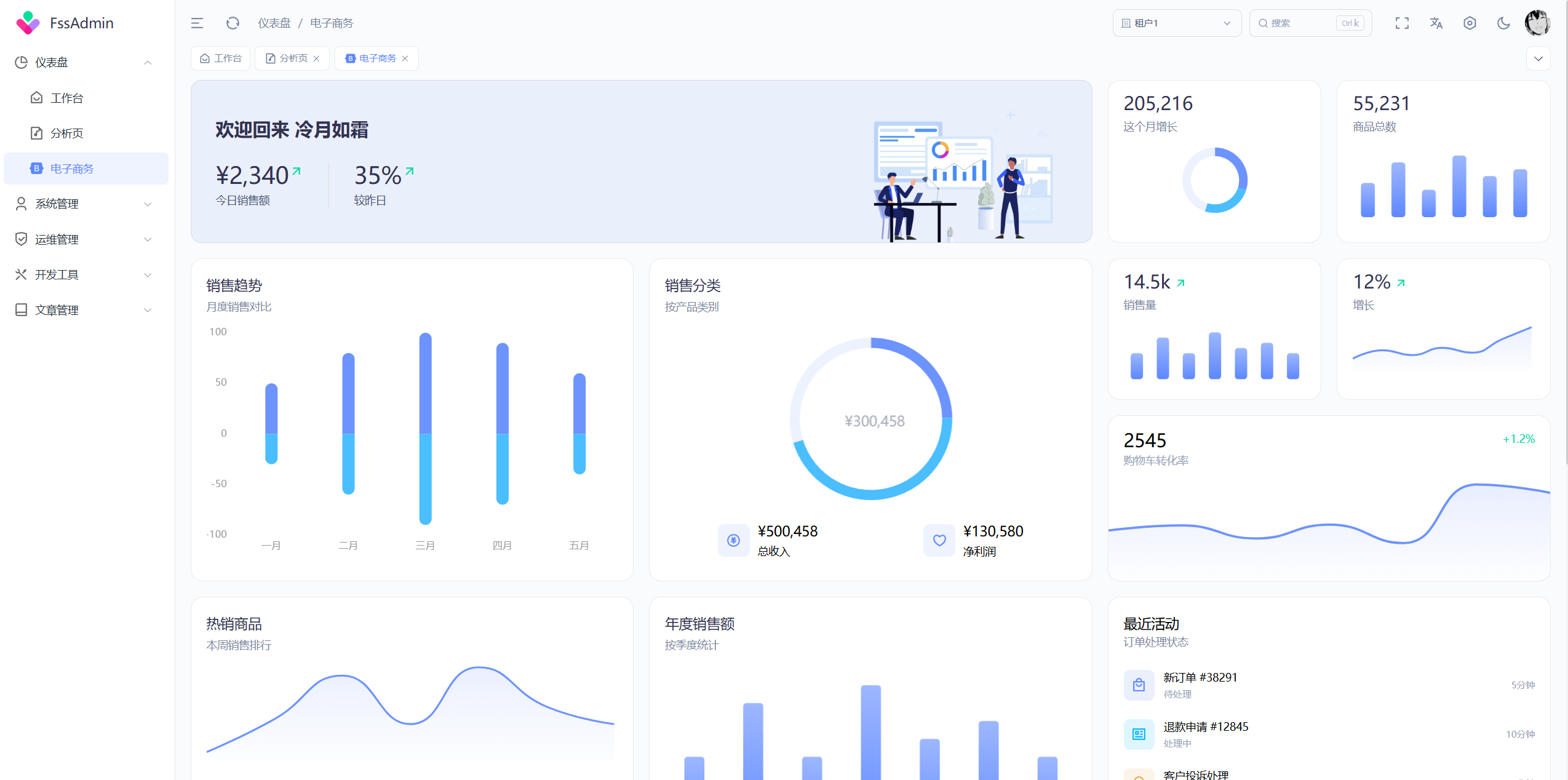Open the tabs options chevron dropdown

(1538, 58)
